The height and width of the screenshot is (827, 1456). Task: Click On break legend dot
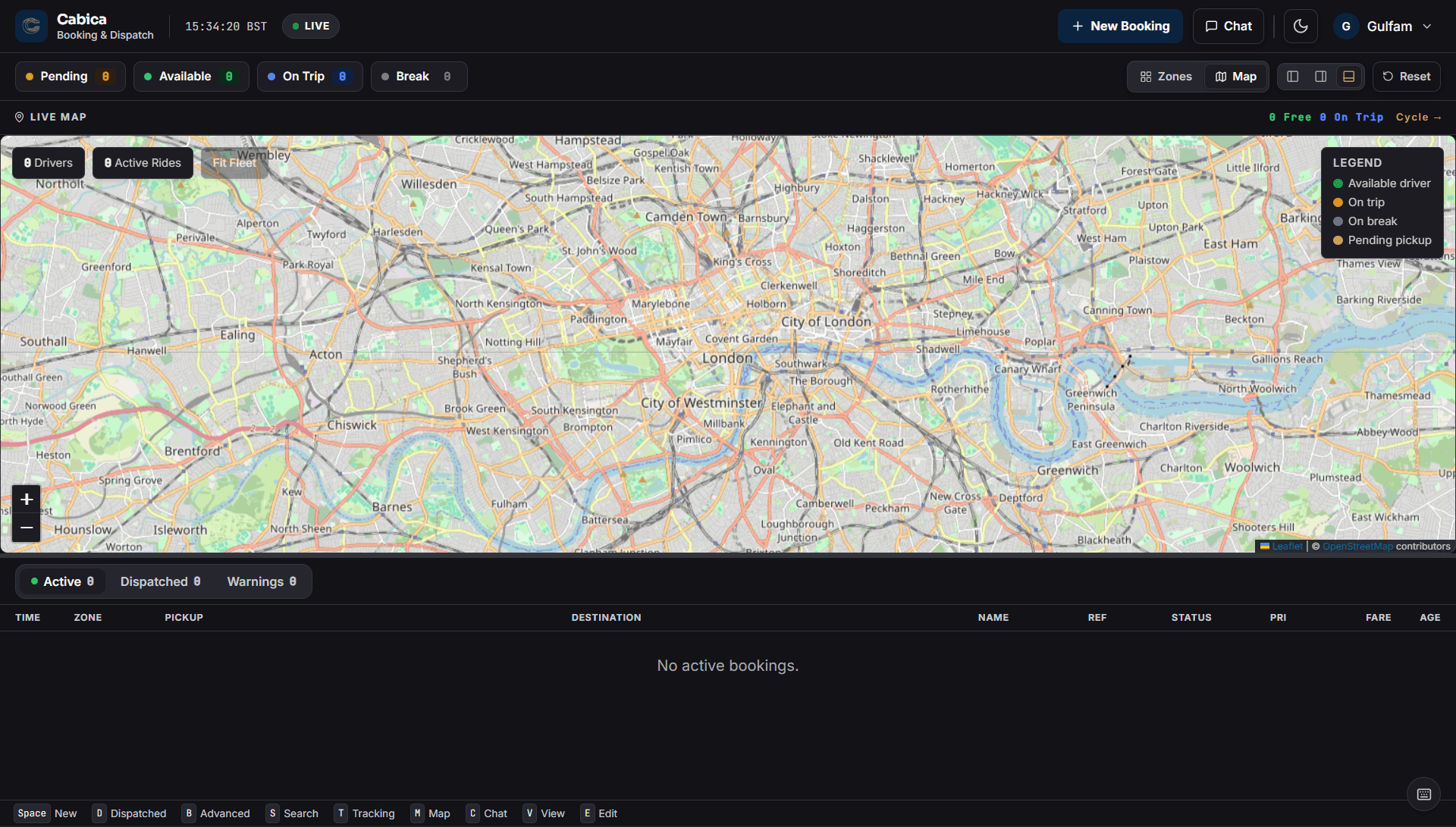[x=1338, y=221]
